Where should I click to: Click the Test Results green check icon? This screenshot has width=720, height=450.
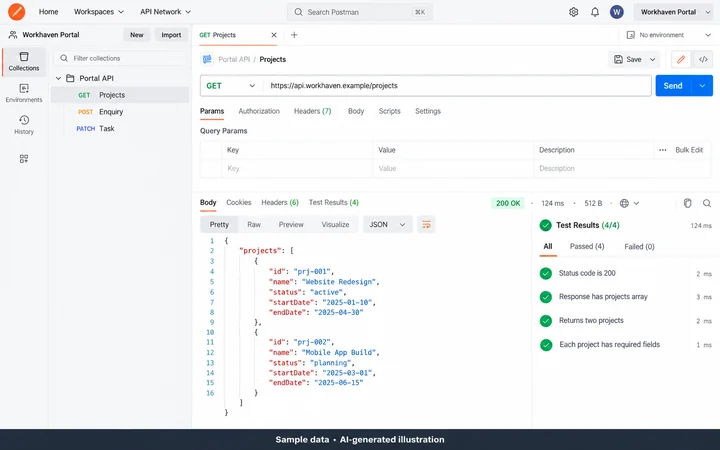coord(546,225)
